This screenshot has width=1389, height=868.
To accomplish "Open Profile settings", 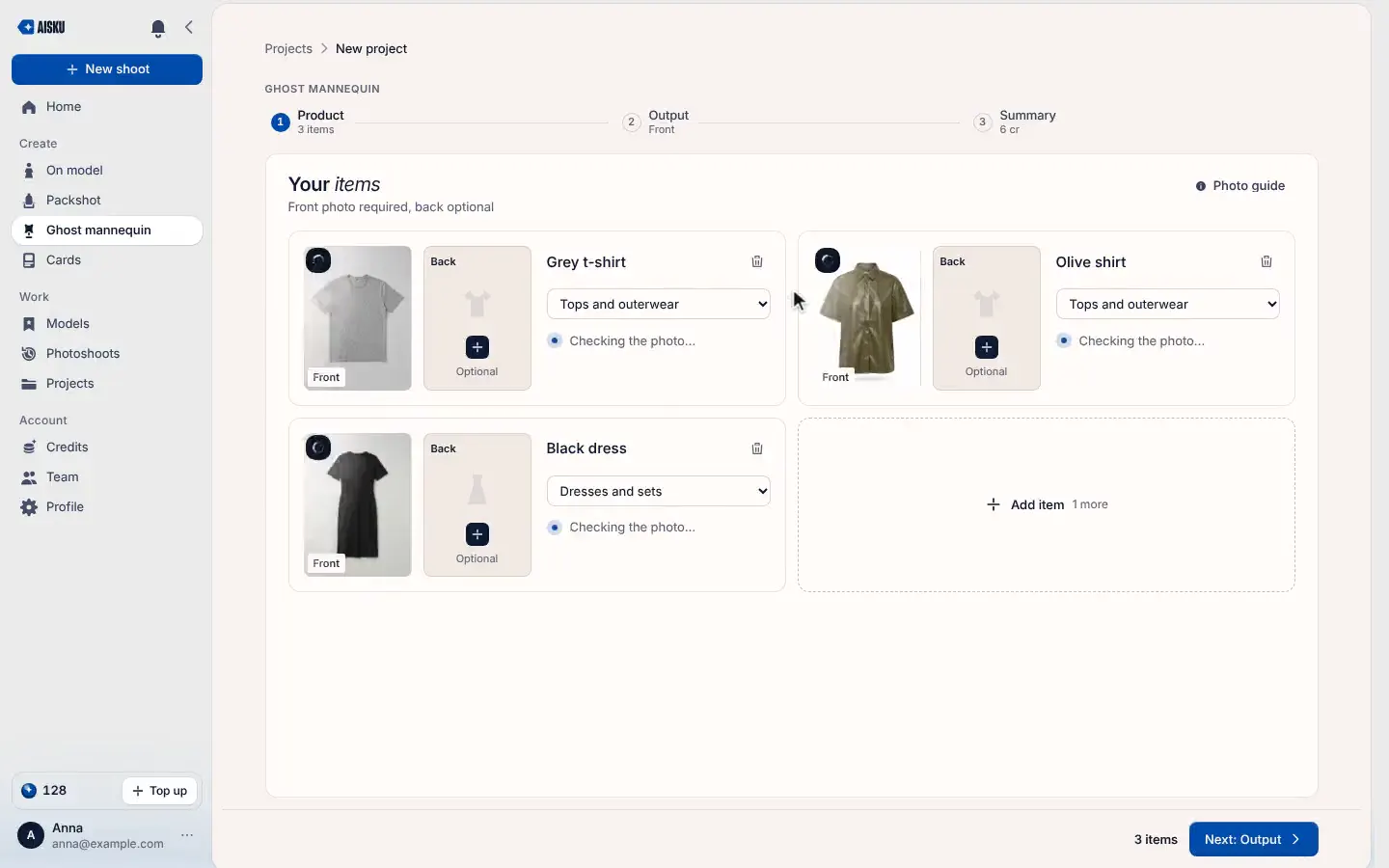I will pyautogui.click(x=107, y=507).
